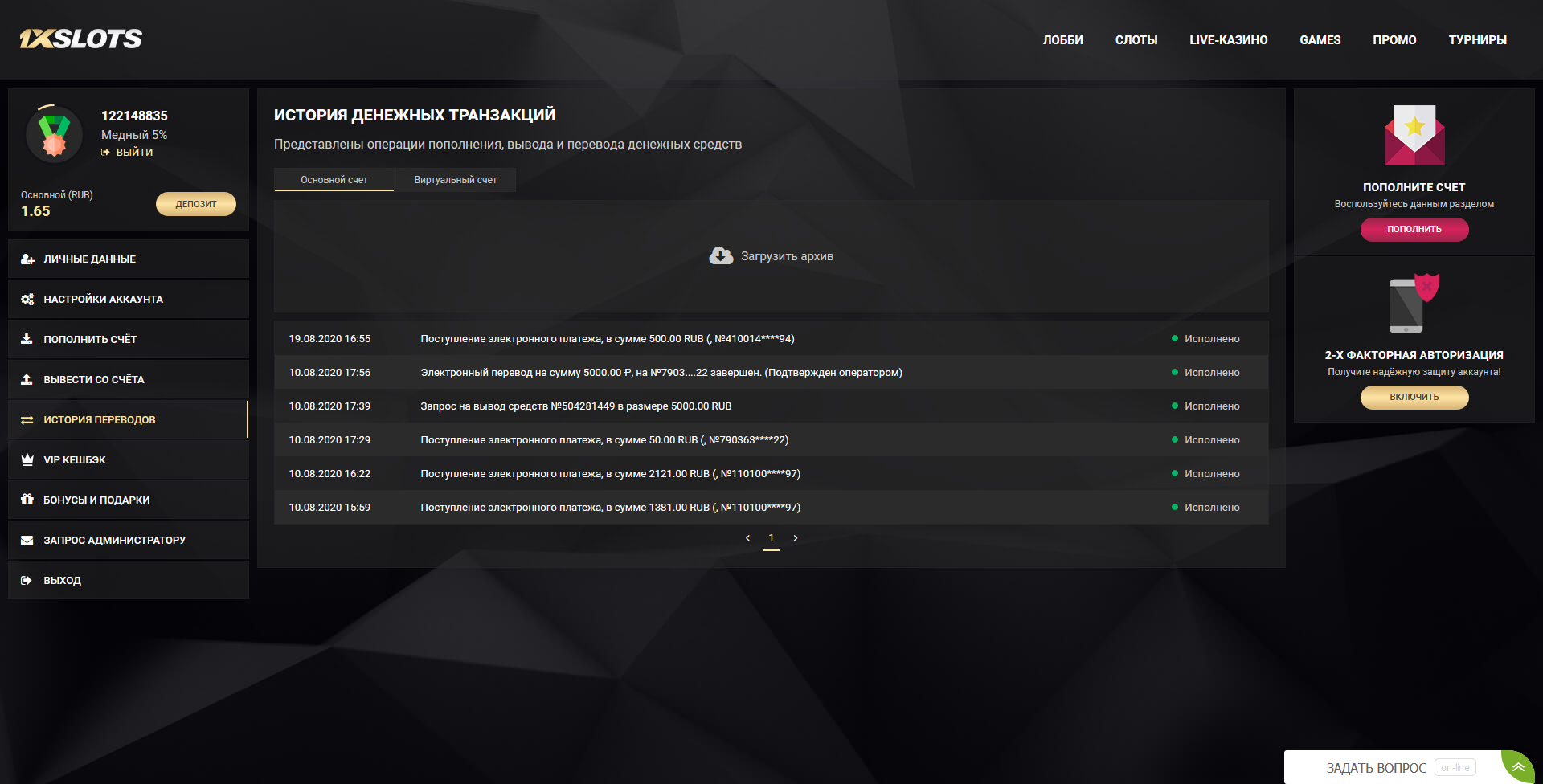Click the cloud download archive icon
1543x784 pixels.
(721, 255)
